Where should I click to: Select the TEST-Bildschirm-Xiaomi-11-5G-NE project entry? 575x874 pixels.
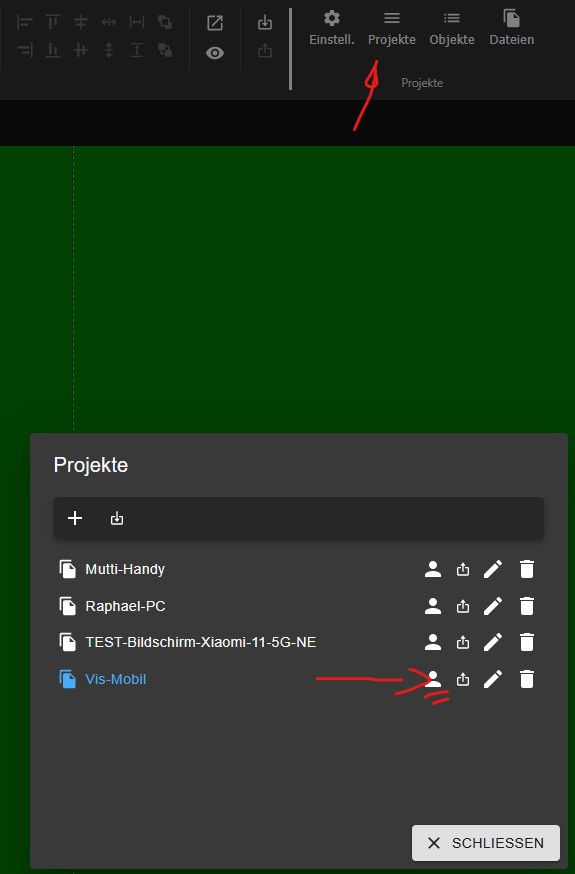[x=201, y=643]
